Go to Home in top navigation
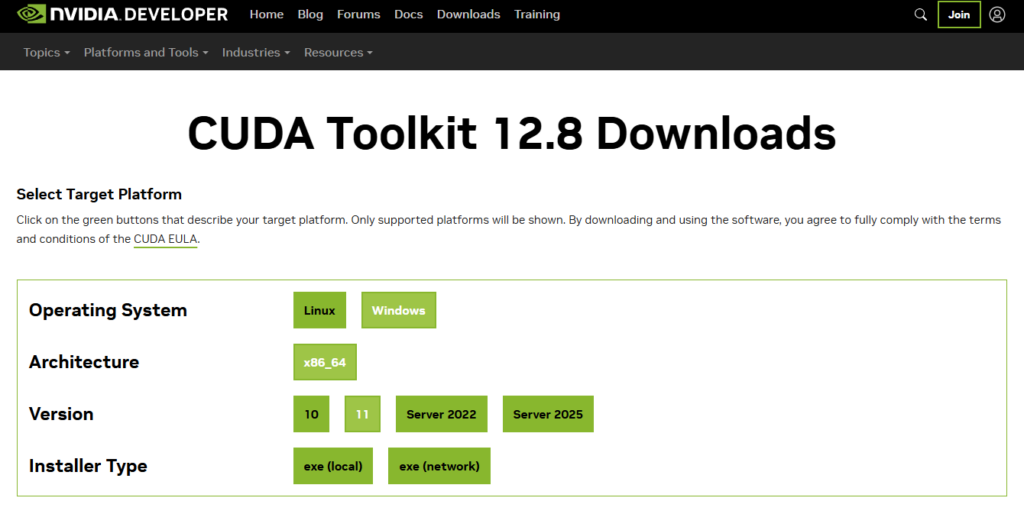Image resolution: width=1024 pixels, height=514 pixels. [x=266, y=15]
